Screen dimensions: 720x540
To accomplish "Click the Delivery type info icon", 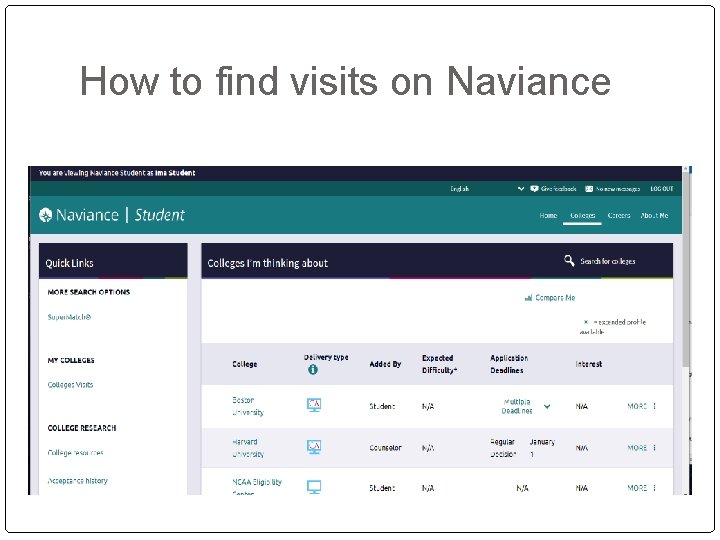I will click(313, 369).
